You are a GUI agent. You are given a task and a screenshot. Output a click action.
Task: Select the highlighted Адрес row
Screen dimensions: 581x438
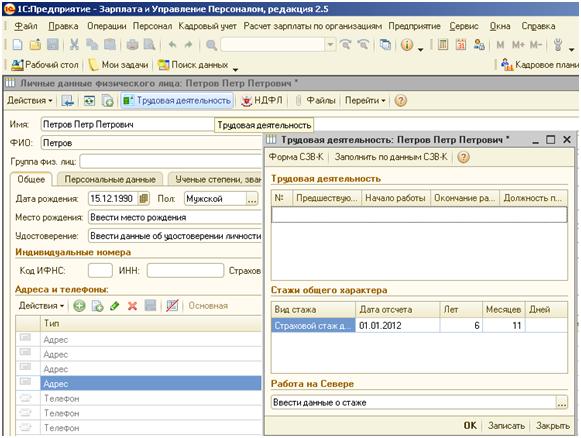pos(139,384)
